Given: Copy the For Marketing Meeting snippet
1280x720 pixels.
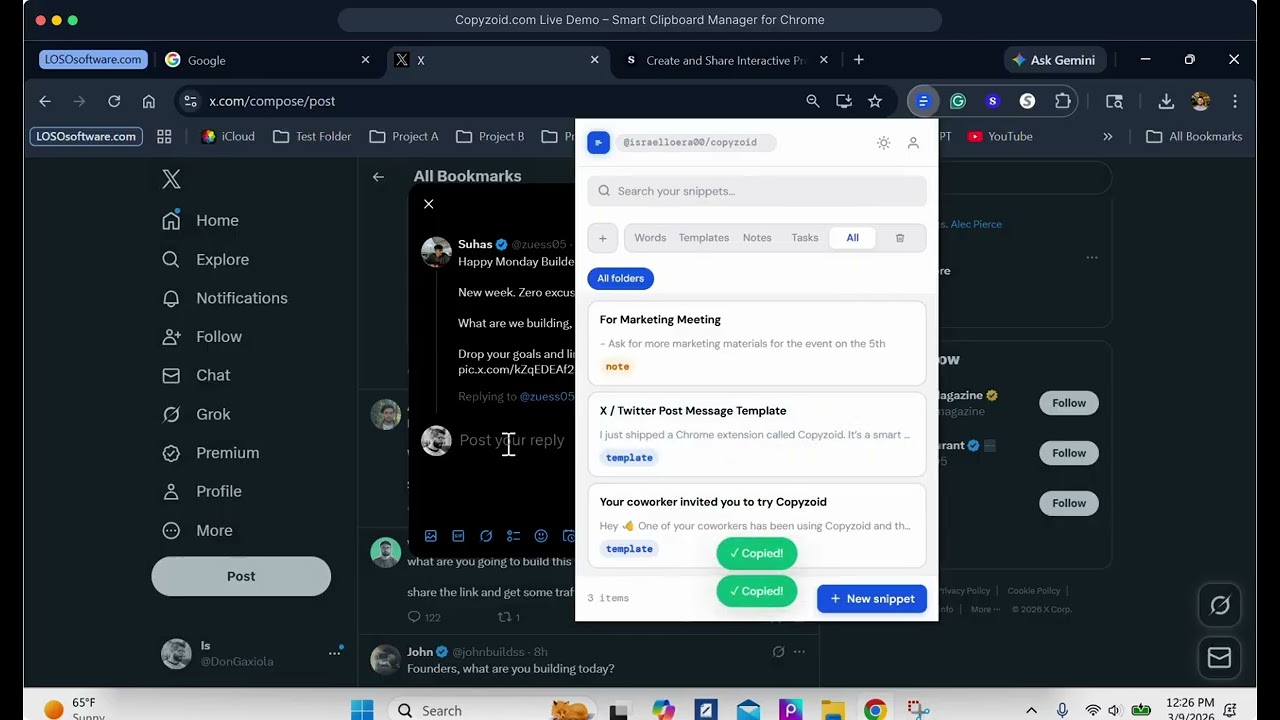Looking at the screenshot, I should 757,343.
